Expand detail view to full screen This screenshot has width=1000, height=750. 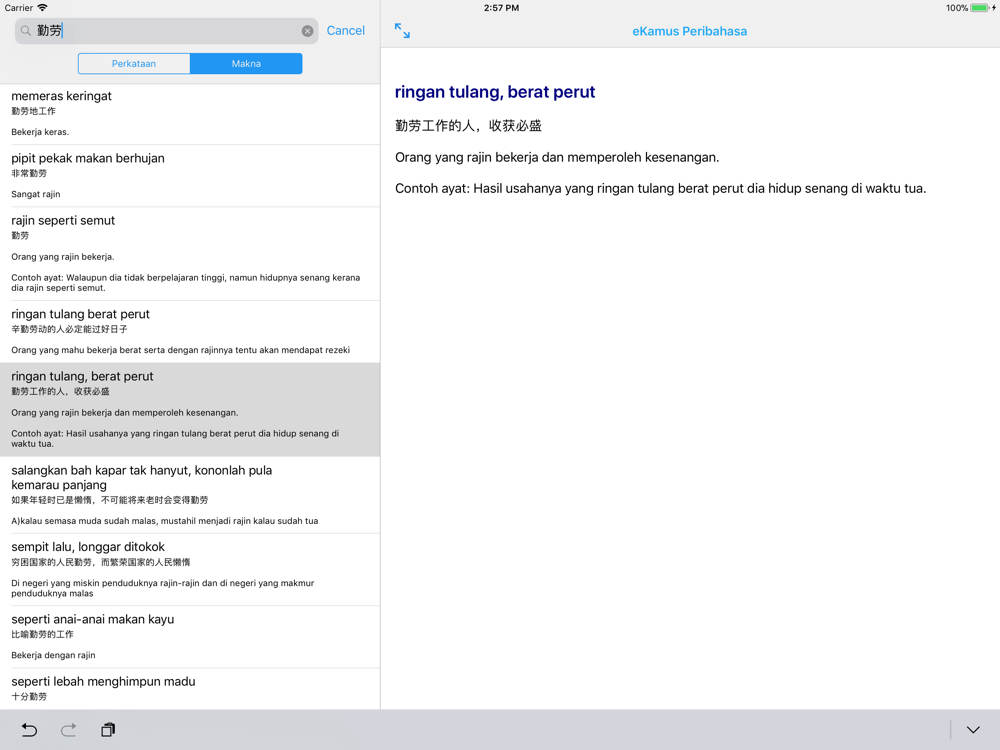(402, 31)
